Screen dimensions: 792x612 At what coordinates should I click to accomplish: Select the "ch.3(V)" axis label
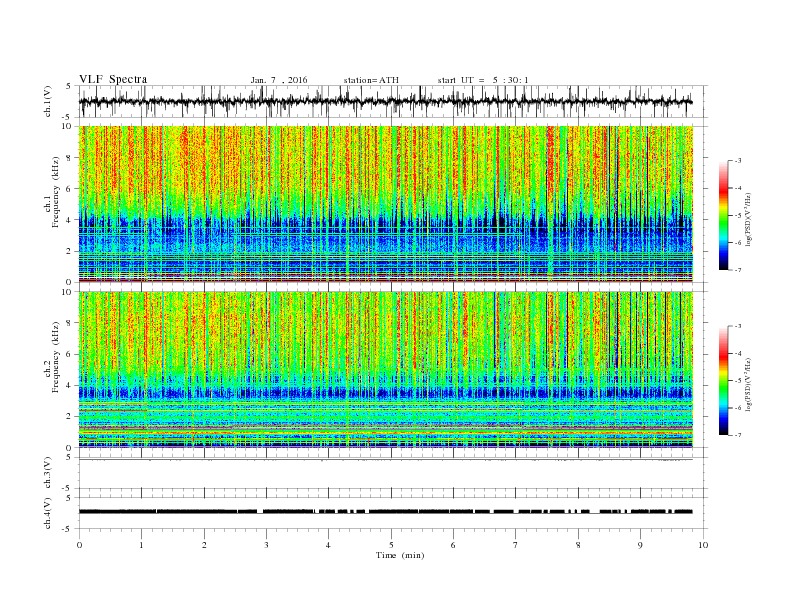pos(48,473)
